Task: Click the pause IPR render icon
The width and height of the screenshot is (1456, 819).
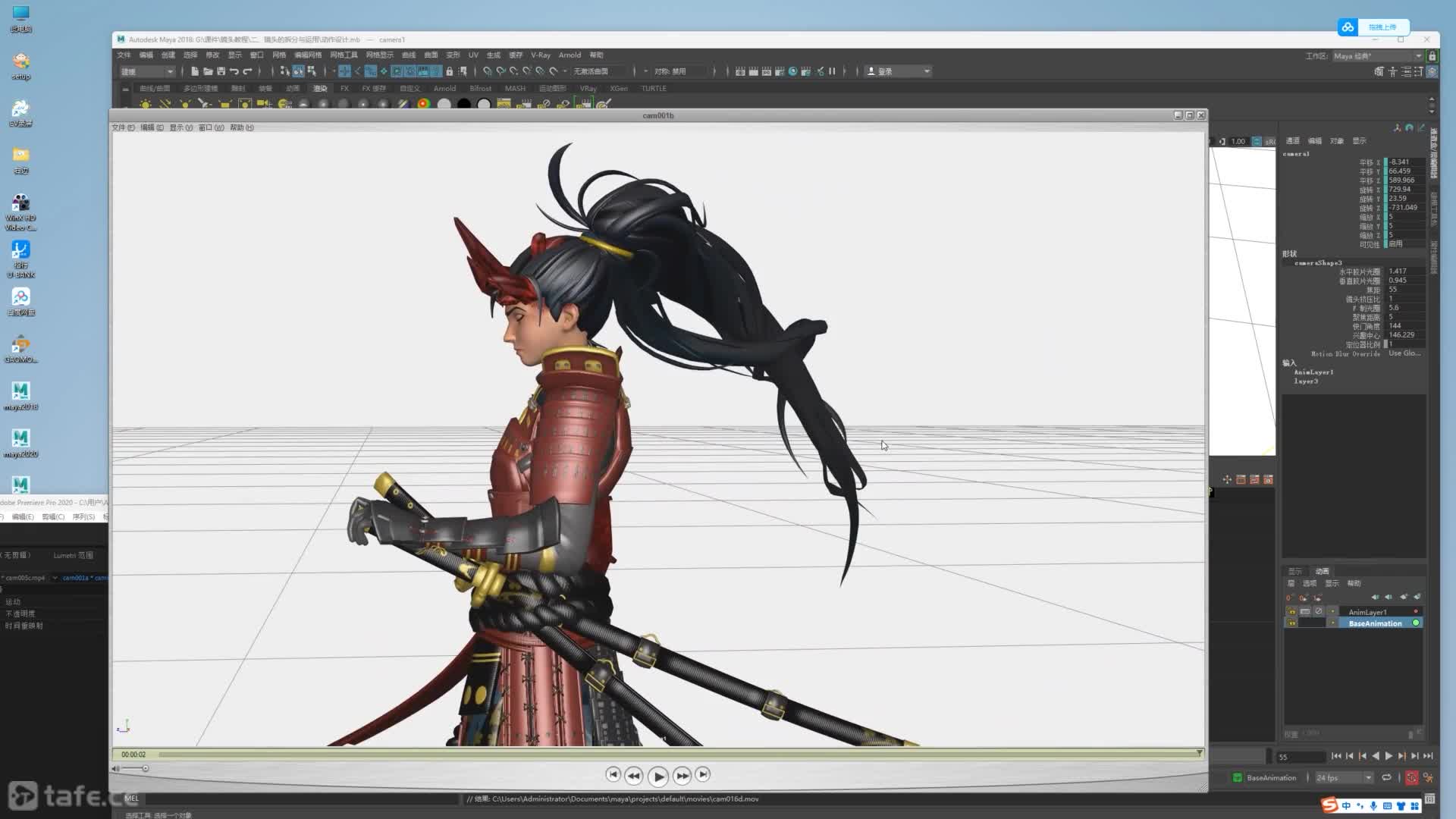Action: click(832, 71)
